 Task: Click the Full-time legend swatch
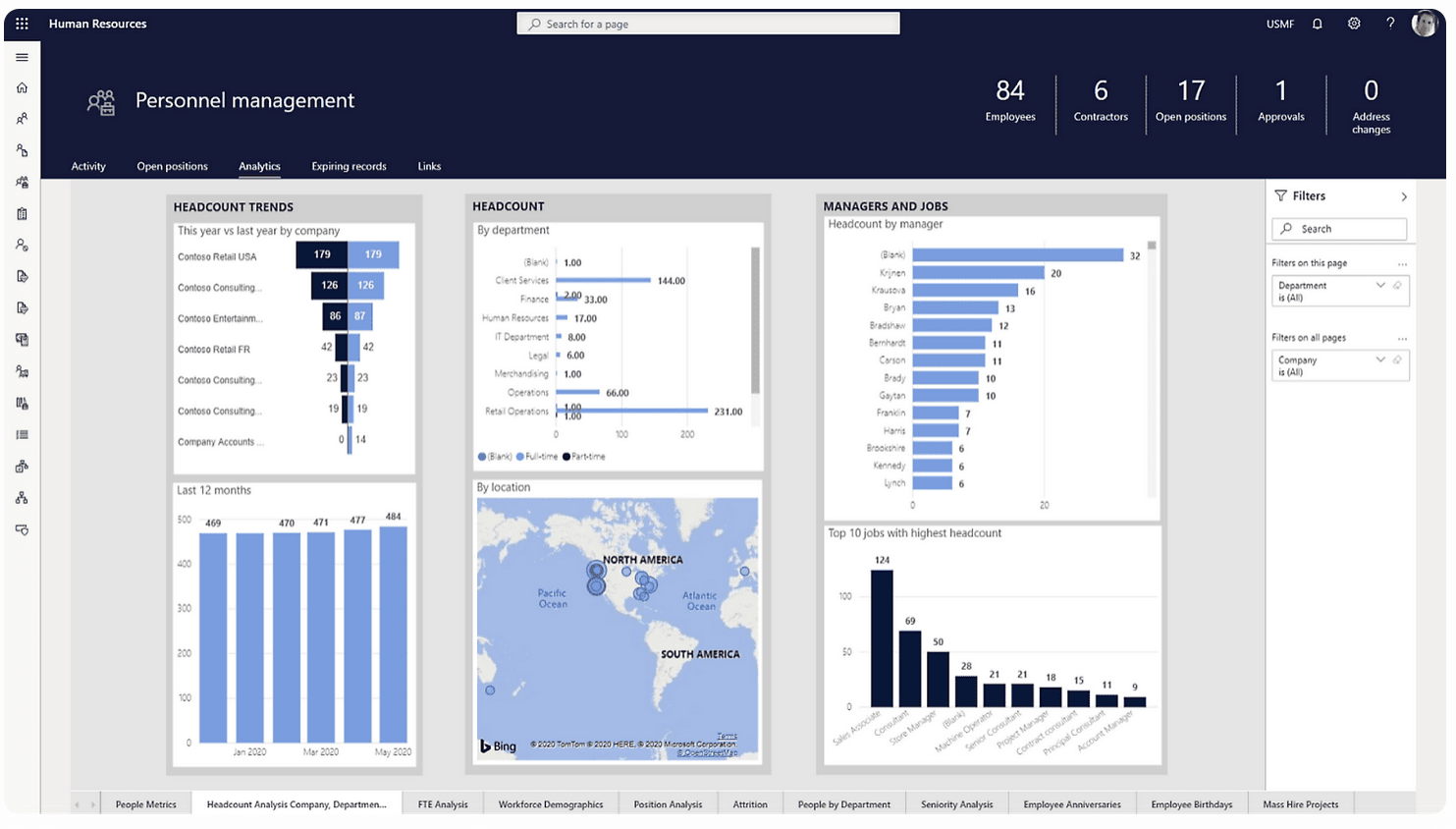[x=519, y=457]
